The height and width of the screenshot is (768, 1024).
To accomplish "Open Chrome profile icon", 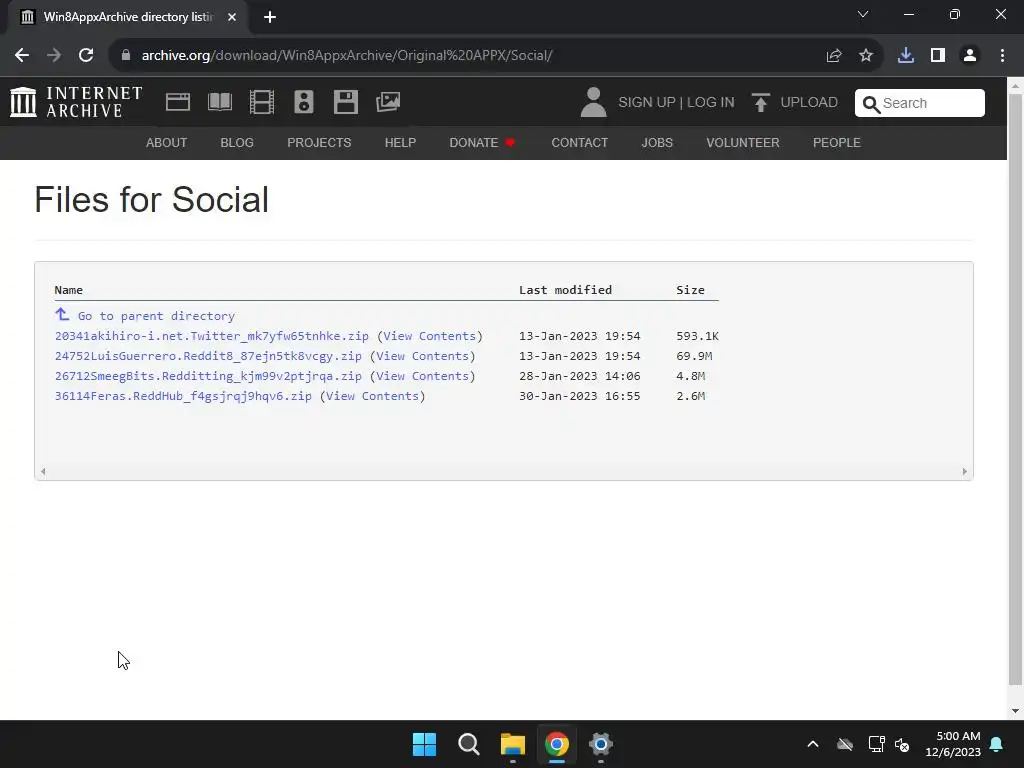I will (970, 56).
